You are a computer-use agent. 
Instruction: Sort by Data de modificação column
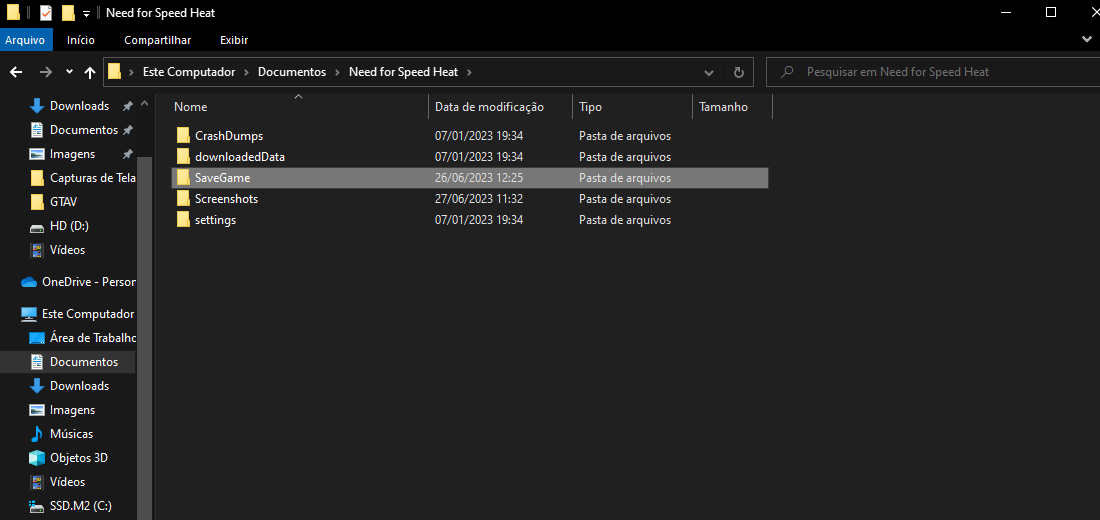tap(489, 107)
